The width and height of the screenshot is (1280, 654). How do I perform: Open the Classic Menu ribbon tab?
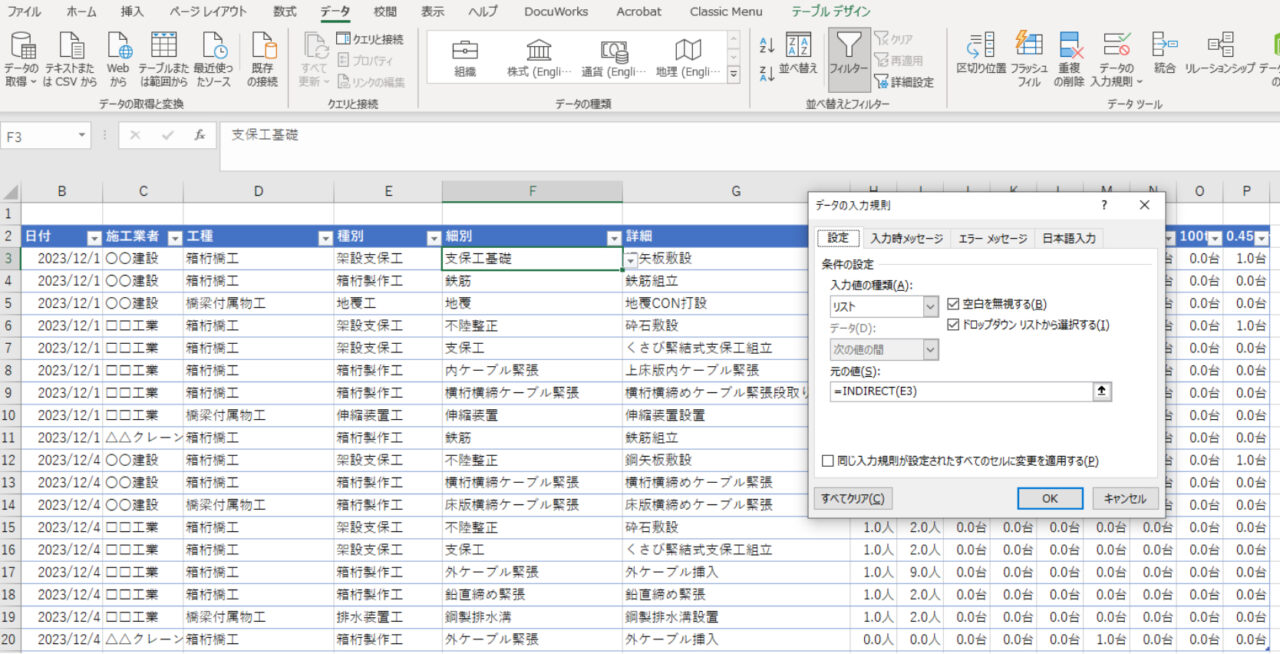coord(726,11)
